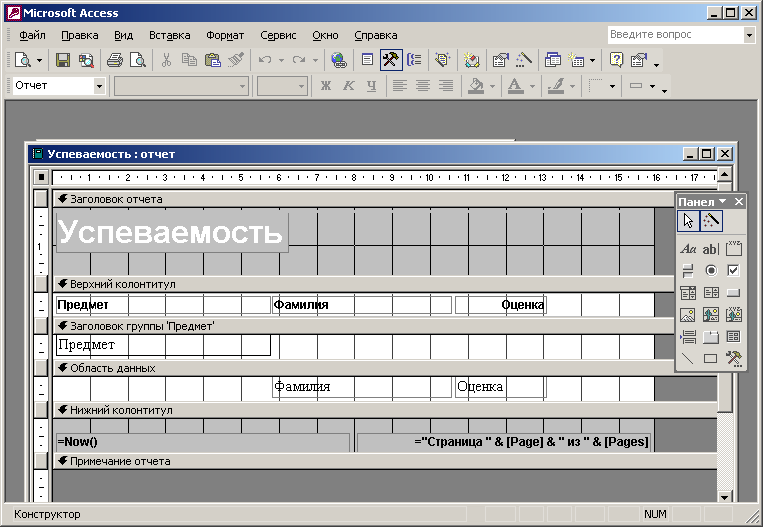The width and height of the screenshot is (763, 527).
Task: Select the List Box tool in the toolbox
Action: click(710, 292)
